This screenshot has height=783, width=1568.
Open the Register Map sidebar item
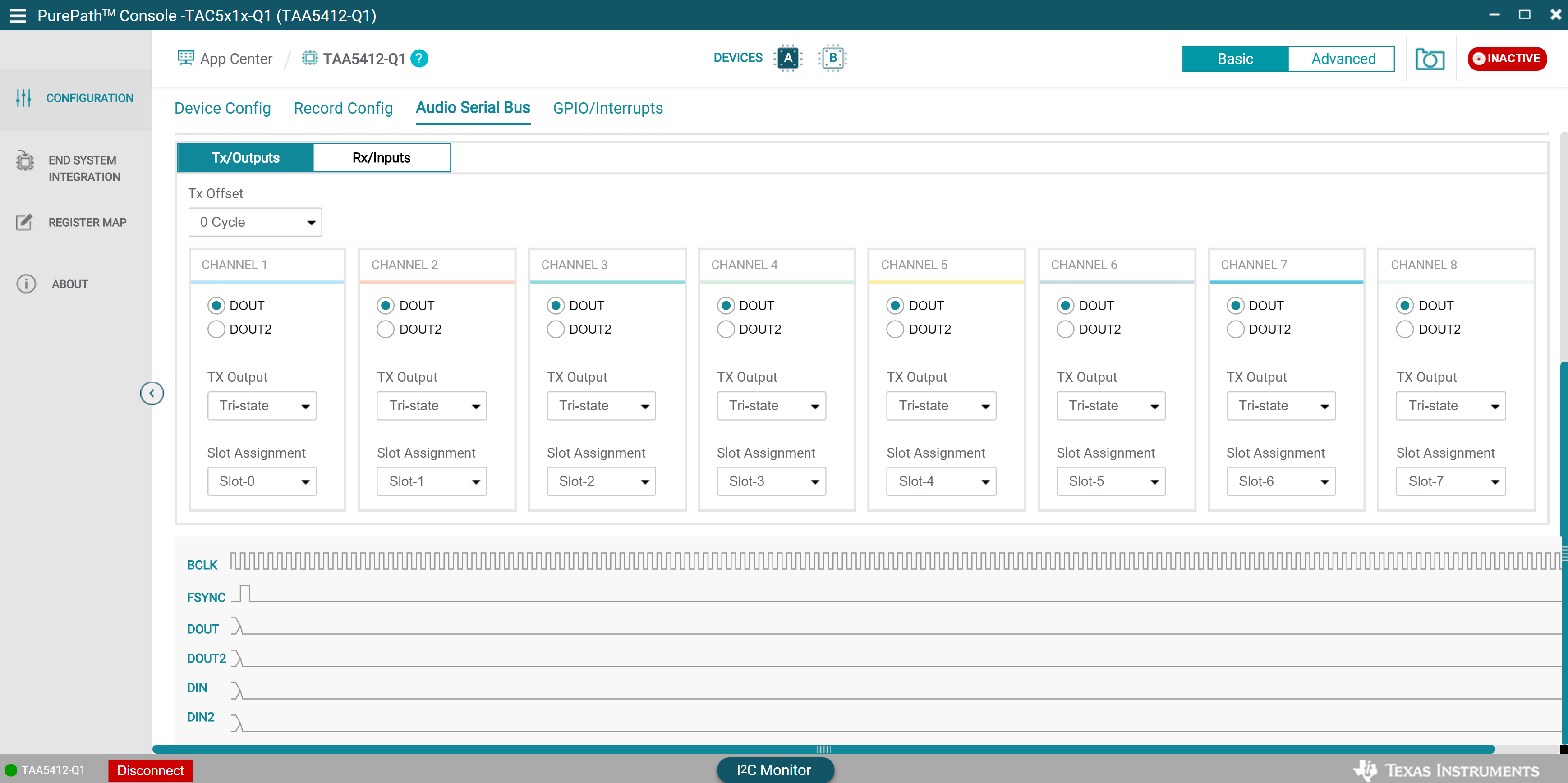[76, 223]
